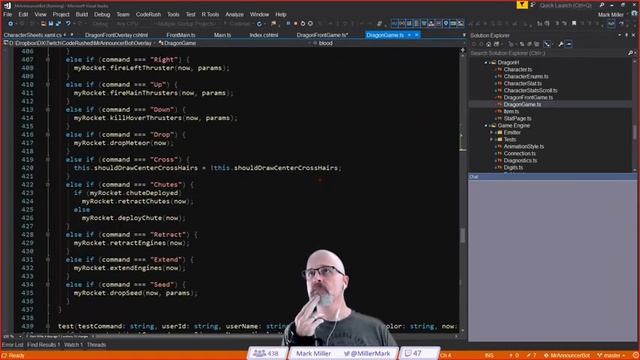Click the browser refresh icon beside Continue
The image size is (640, 360).
coord(259,24)
